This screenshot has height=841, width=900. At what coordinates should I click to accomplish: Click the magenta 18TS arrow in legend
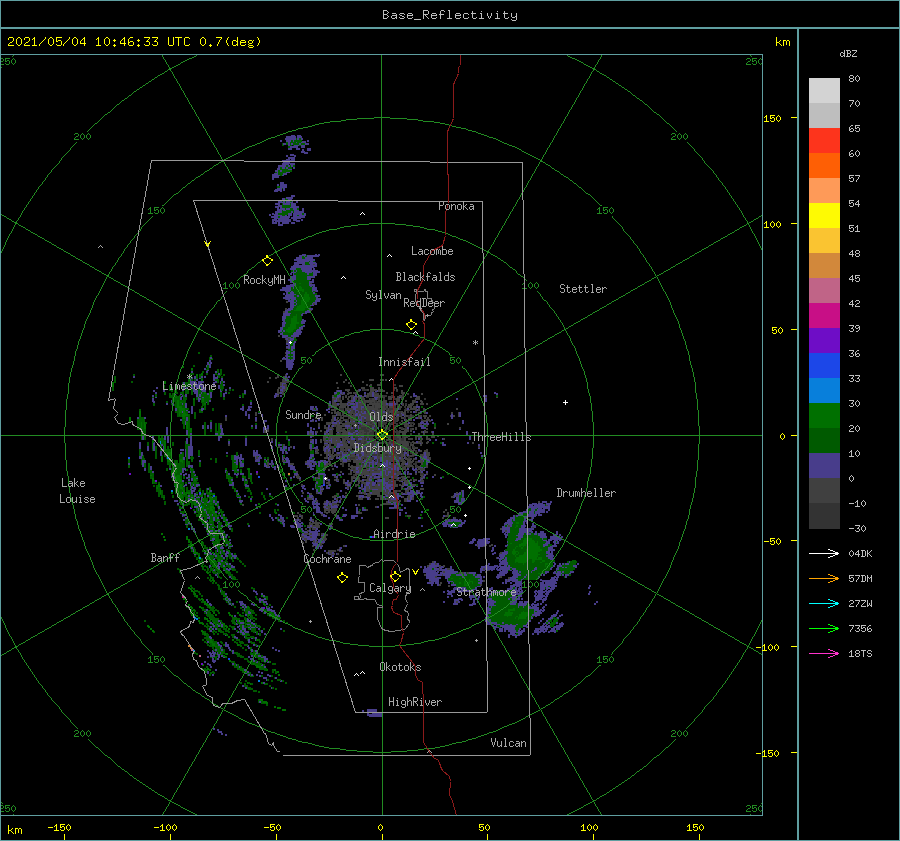(824, 653)
